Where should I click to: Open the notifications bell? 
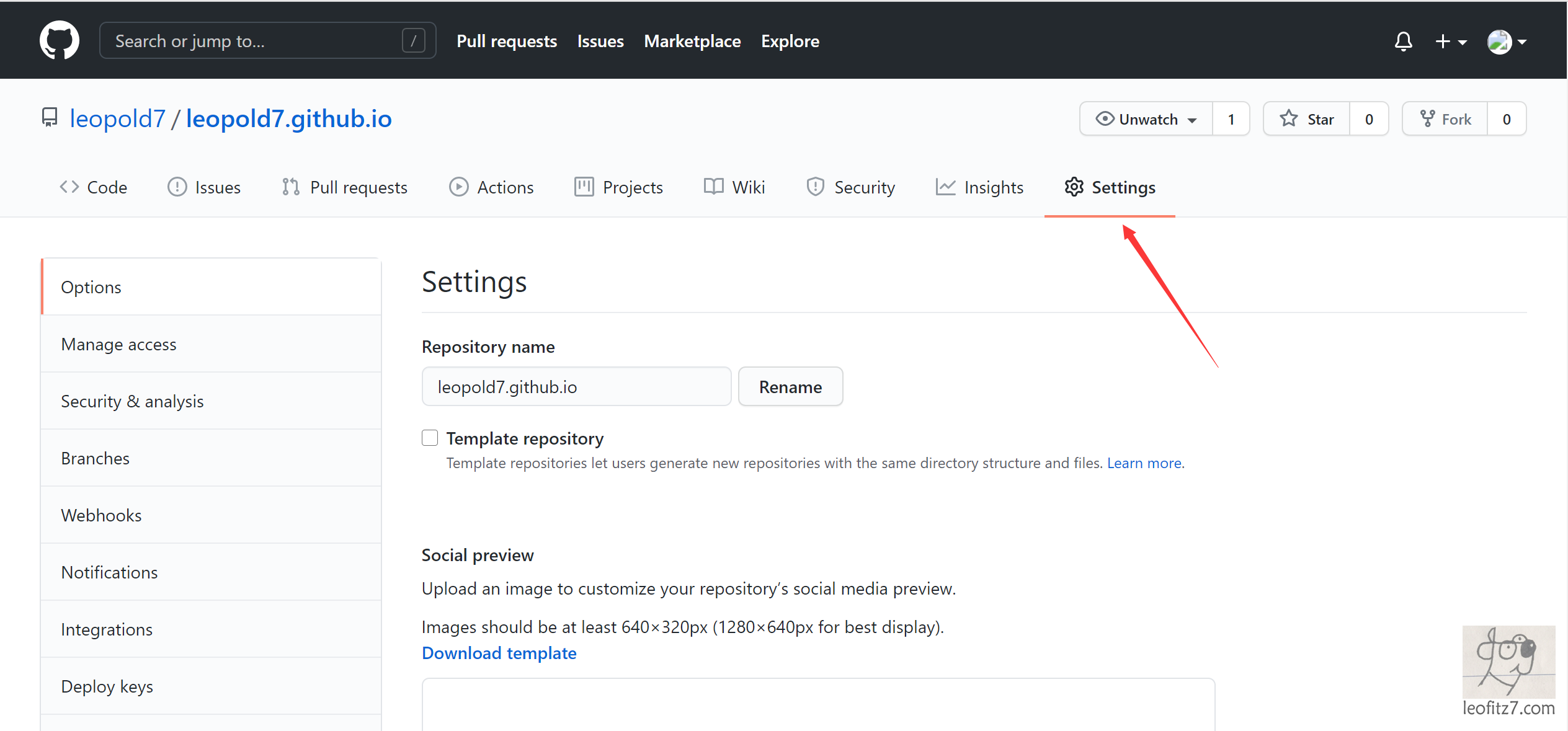point(1403,42)
